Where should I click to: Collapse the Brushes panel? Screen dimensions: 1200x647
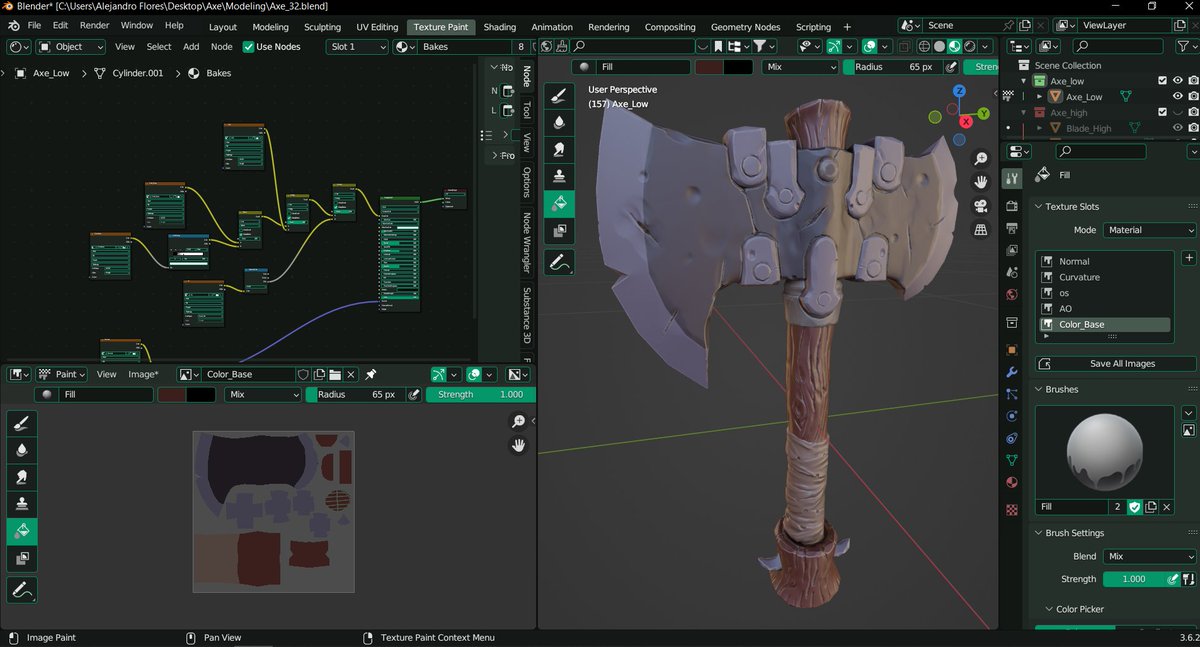tap(1040, 389)
